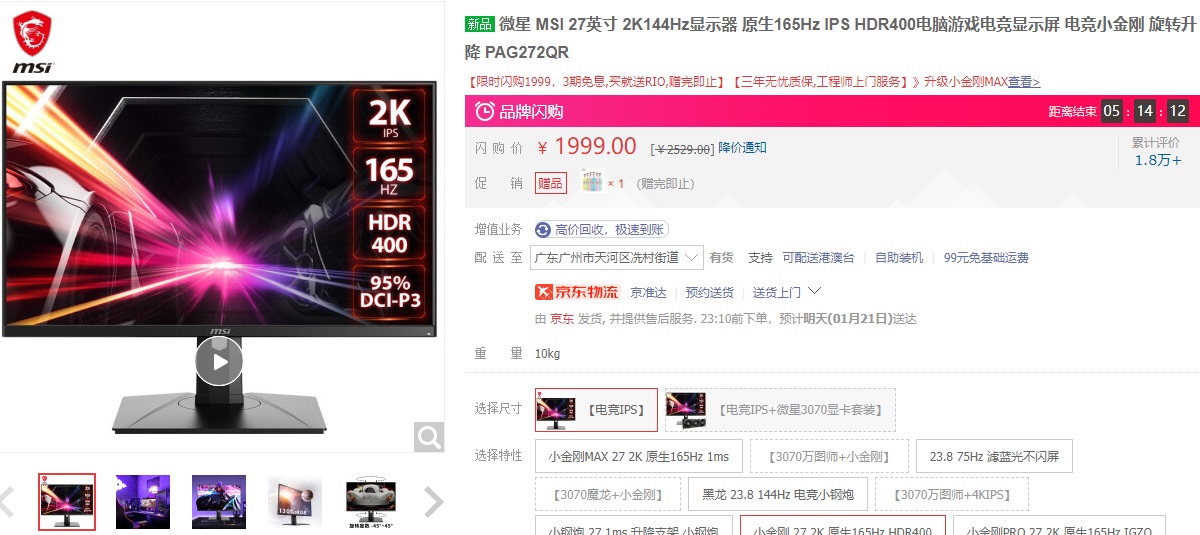Click the 新品 green badge in the title
The width and height of the screenshot is (1200, 535).
pyautogui.click(x=480, y=24)
